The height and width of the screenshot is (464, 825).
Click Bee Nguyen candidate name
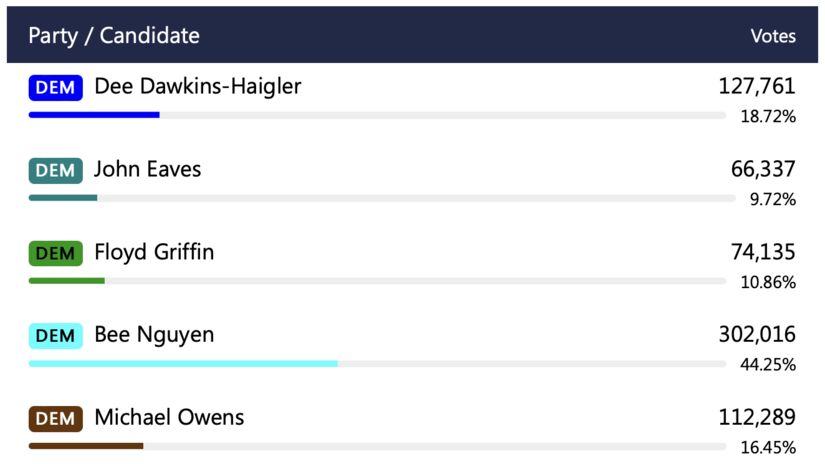coord(154,335)
